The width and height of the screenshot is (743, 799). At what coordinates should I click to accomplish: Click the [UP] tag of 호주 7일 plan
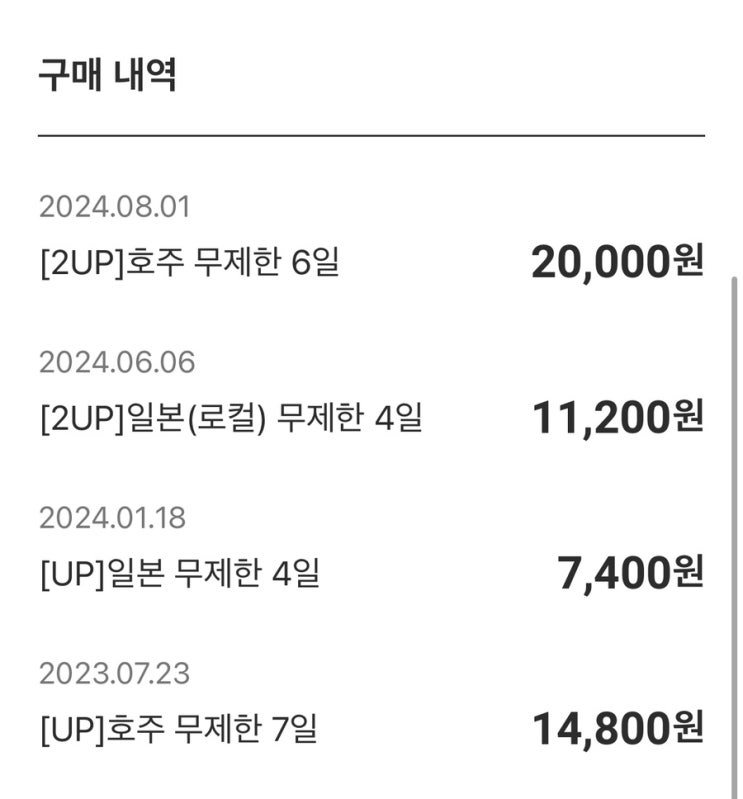pyautogui.click(x=72, y=729)
